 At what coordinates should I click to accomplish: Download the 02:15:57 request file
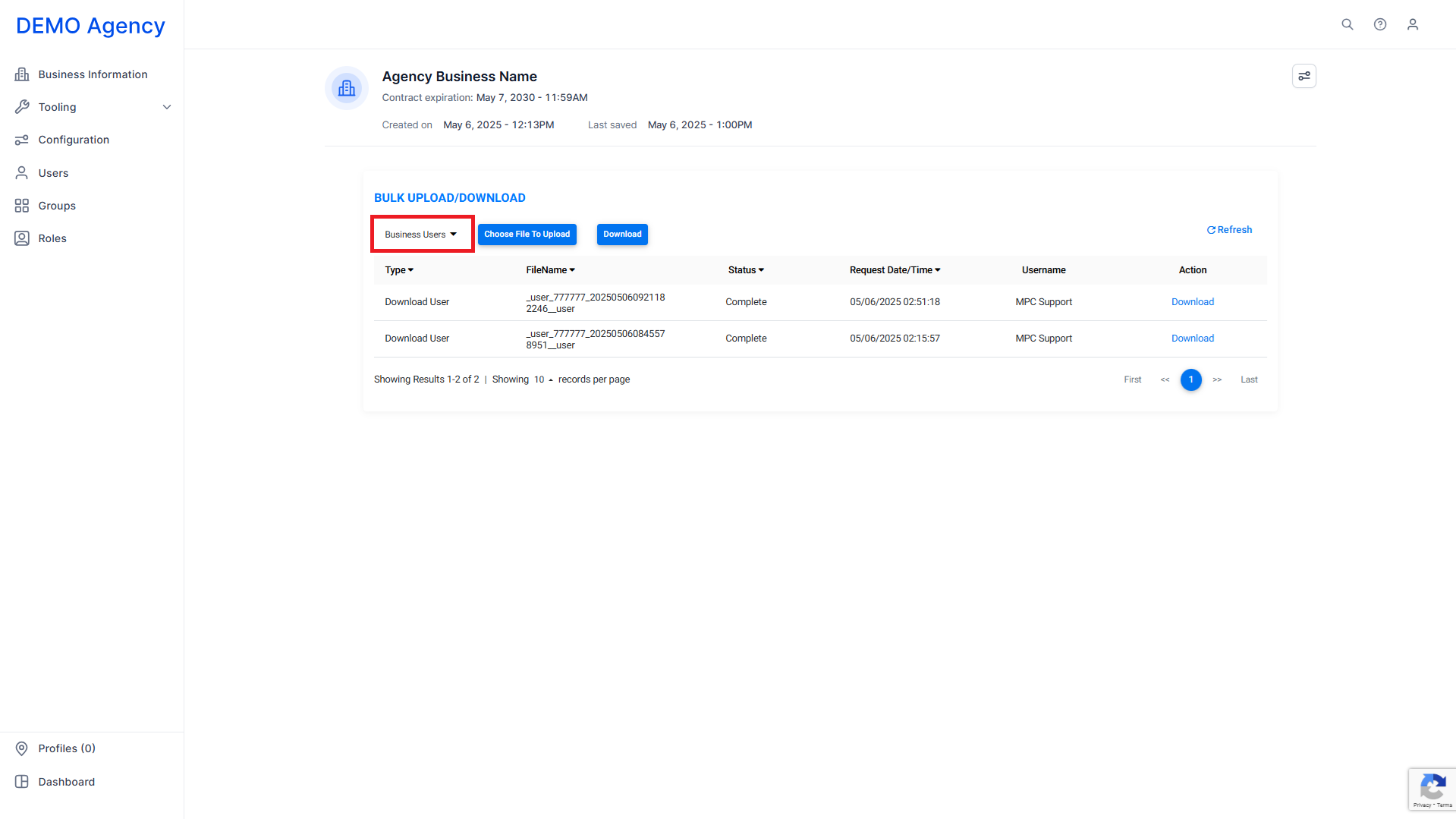pyautogui.click(x=1193, y=339)
